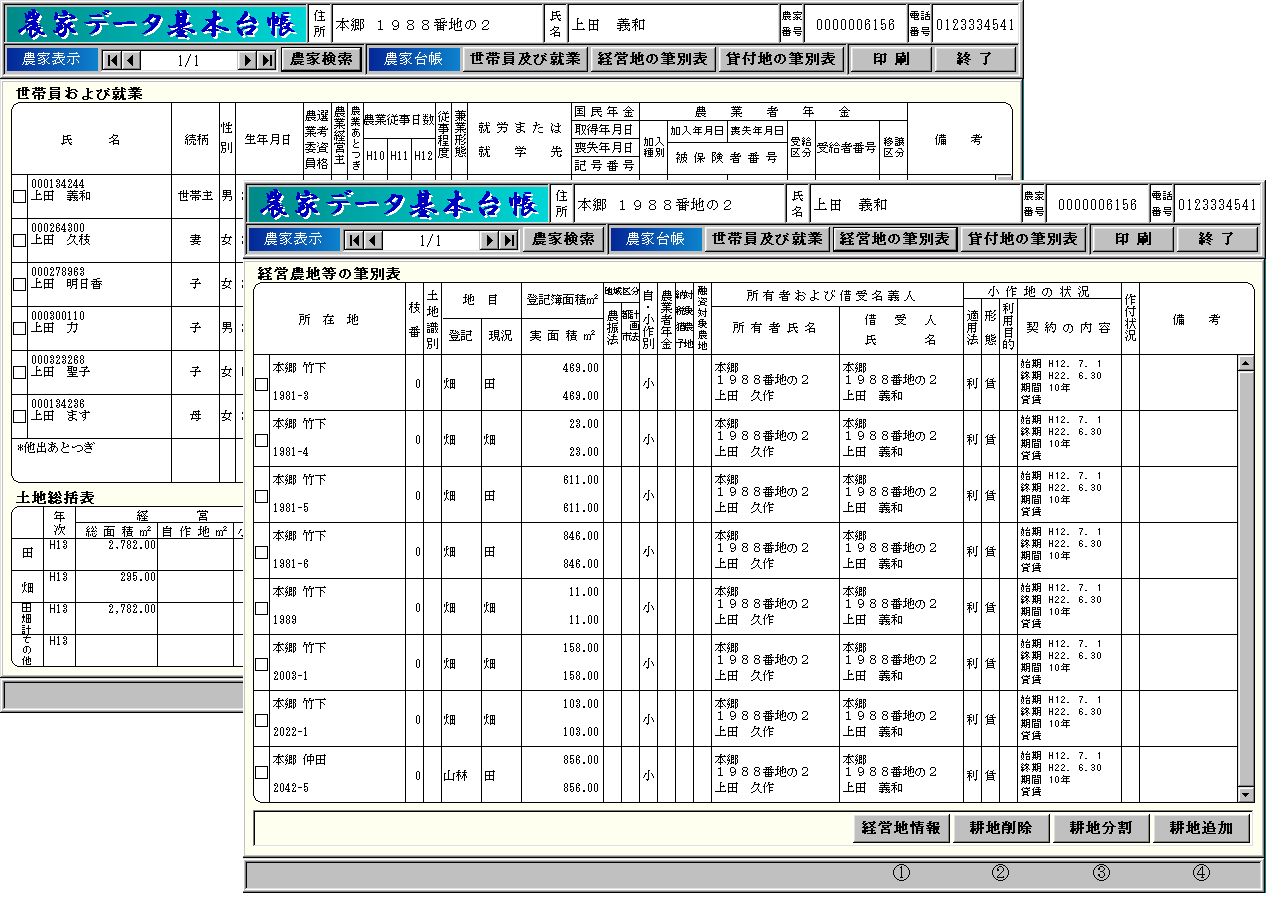Viewport: 1284px width, 908px height.
Task: Click the *他出あとつぎ row label
Action: (55, 447)
